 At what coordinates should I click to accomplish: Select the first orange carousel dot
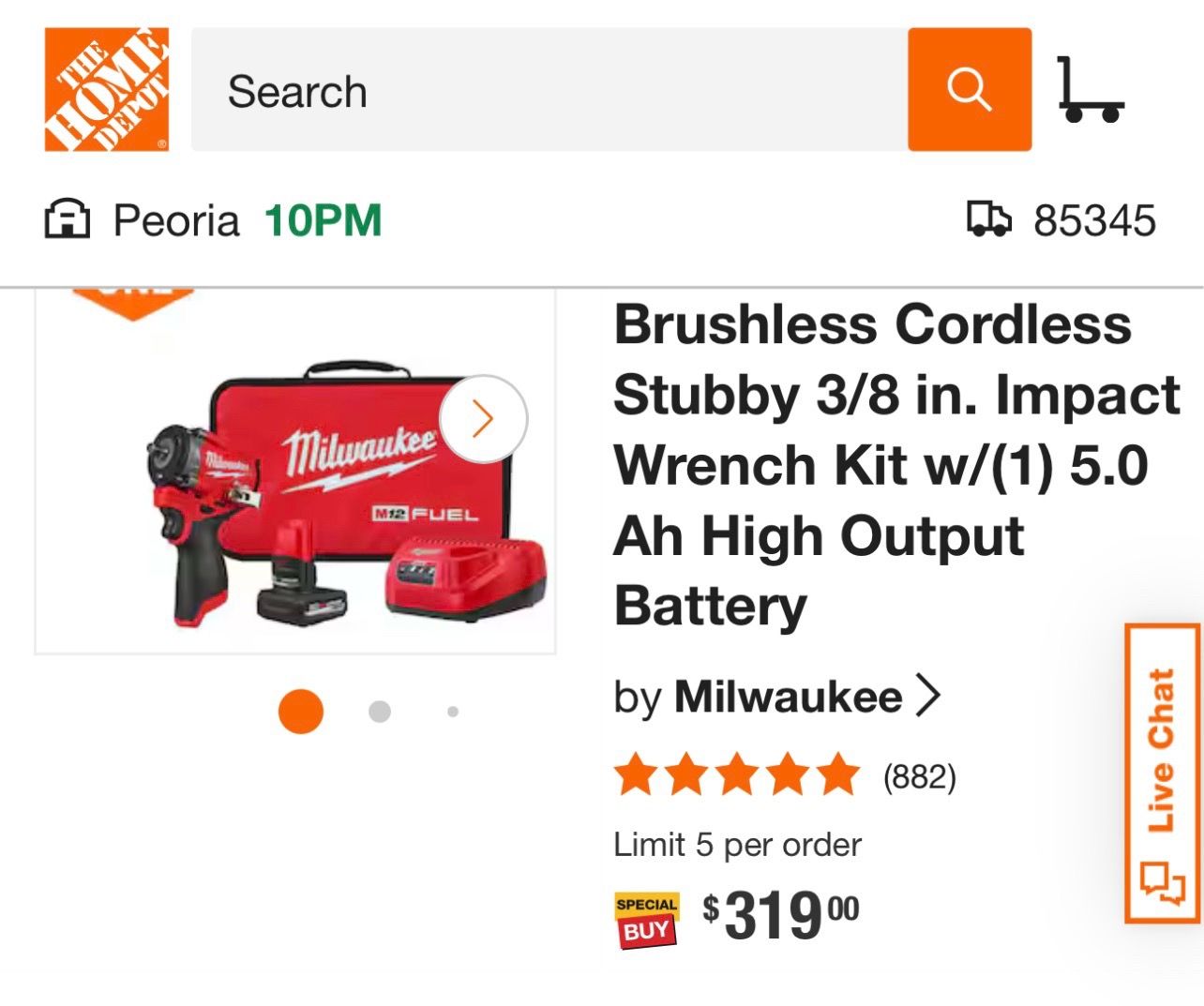point(301,711)
